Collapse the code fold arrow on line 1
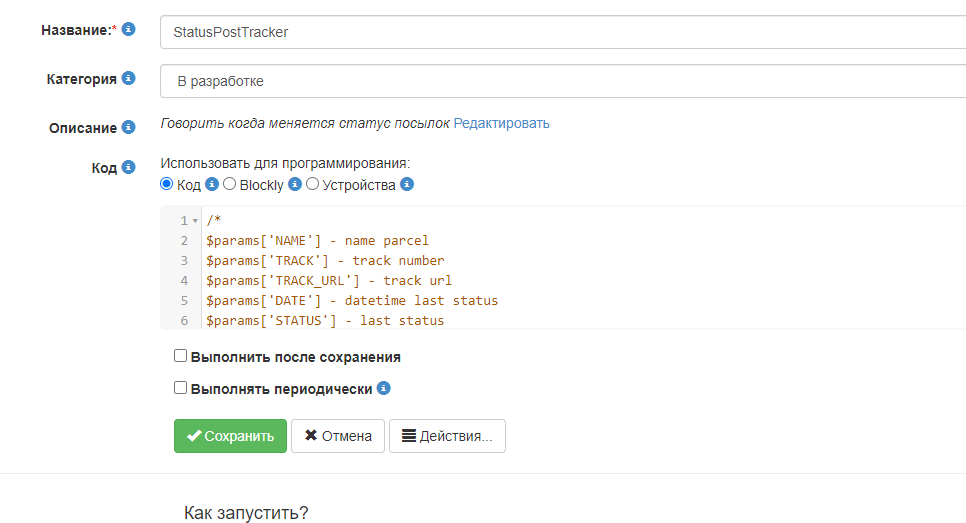The height and width of the screenshot is (523, 966). pos(195,221)
